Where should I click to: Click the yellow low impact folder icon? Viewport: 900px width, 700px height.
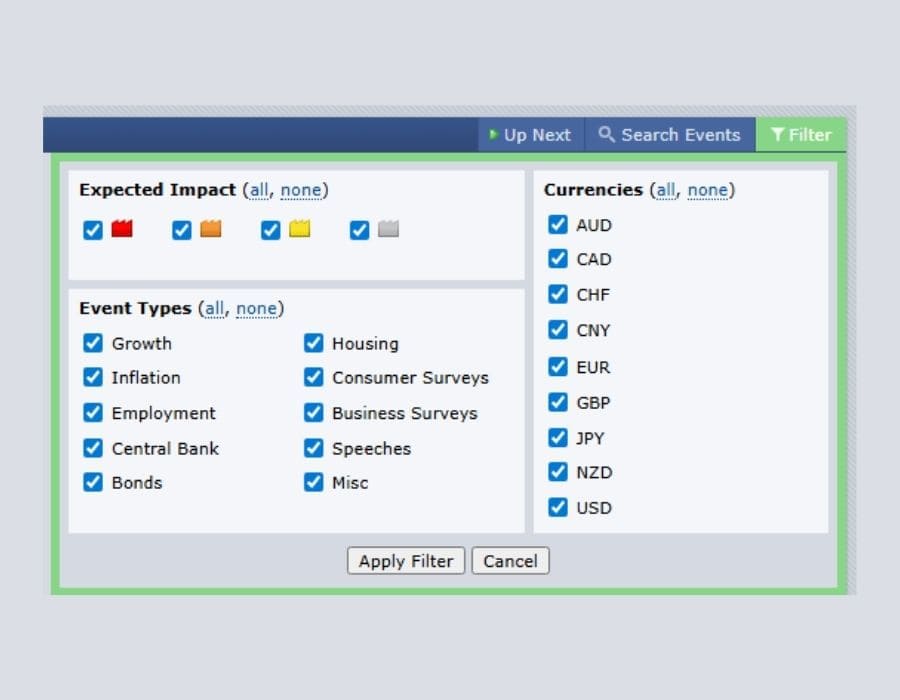click(x=300, y=228)
